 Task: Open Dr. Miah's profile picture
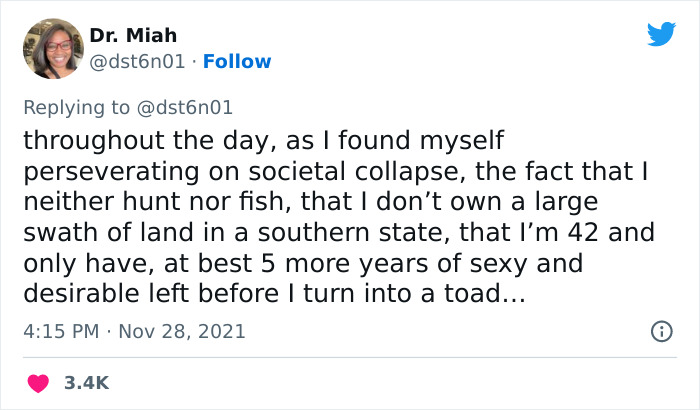pos(53,48)
